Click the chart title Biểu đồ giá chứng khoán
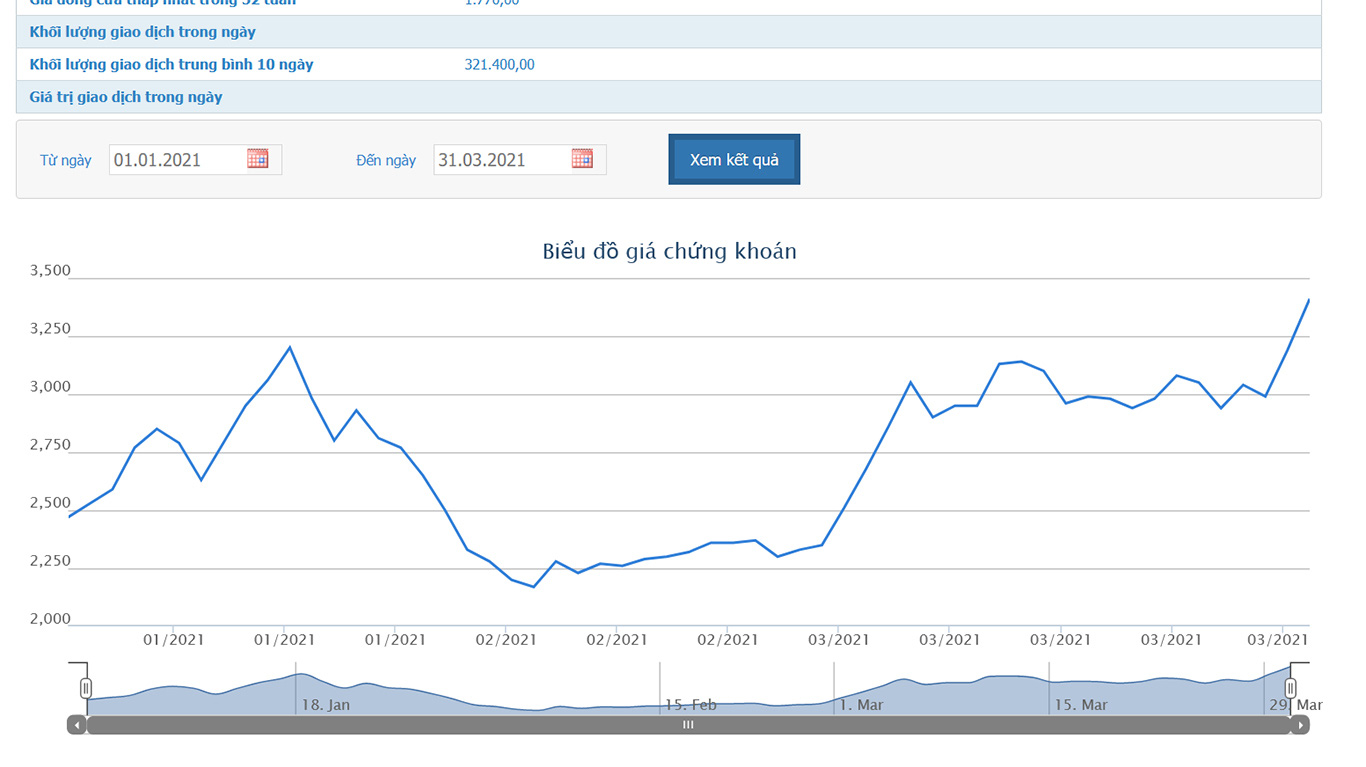 (669, 251)
